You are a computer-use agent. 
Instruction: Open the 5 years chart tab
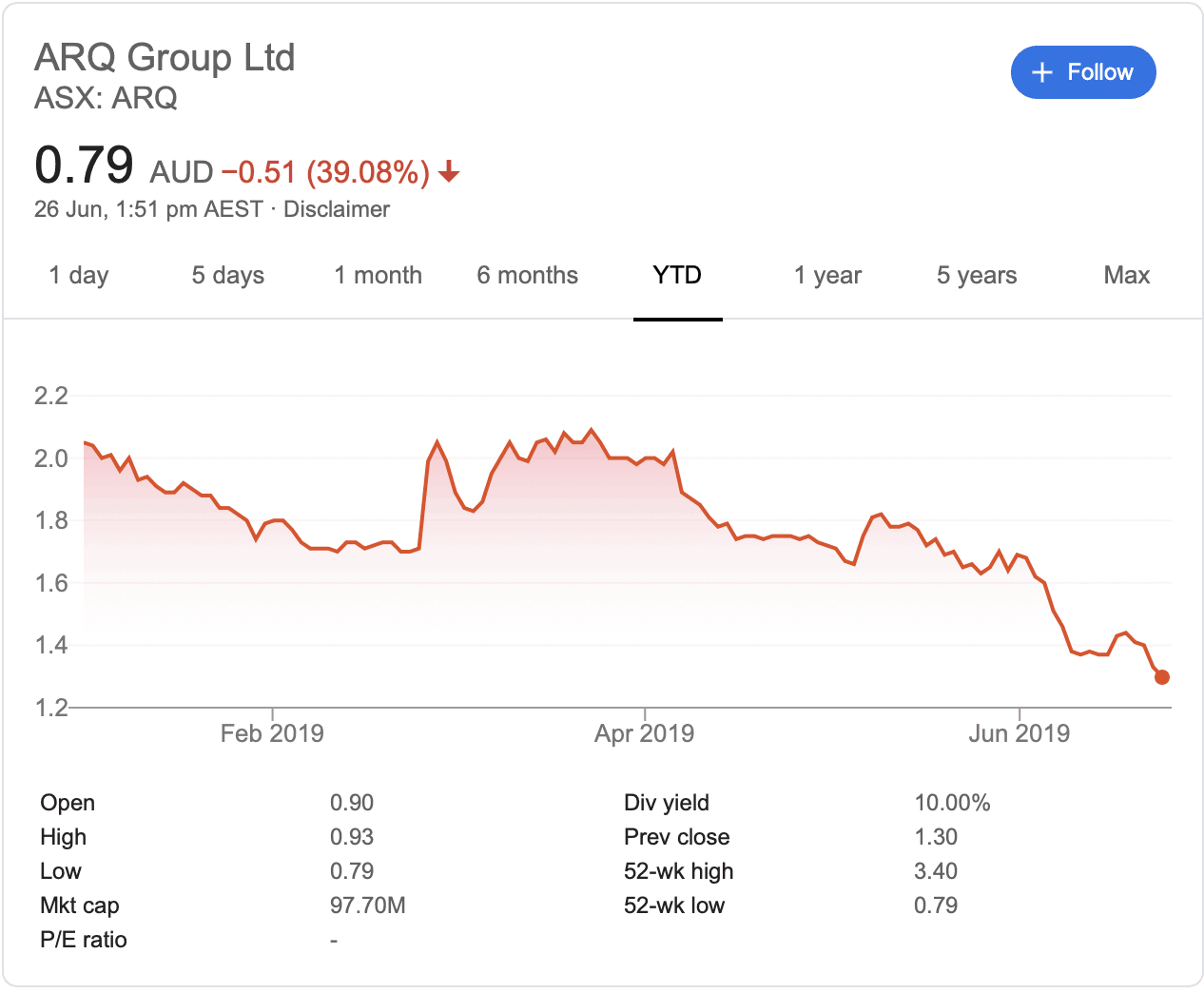[x=977, y=276]
